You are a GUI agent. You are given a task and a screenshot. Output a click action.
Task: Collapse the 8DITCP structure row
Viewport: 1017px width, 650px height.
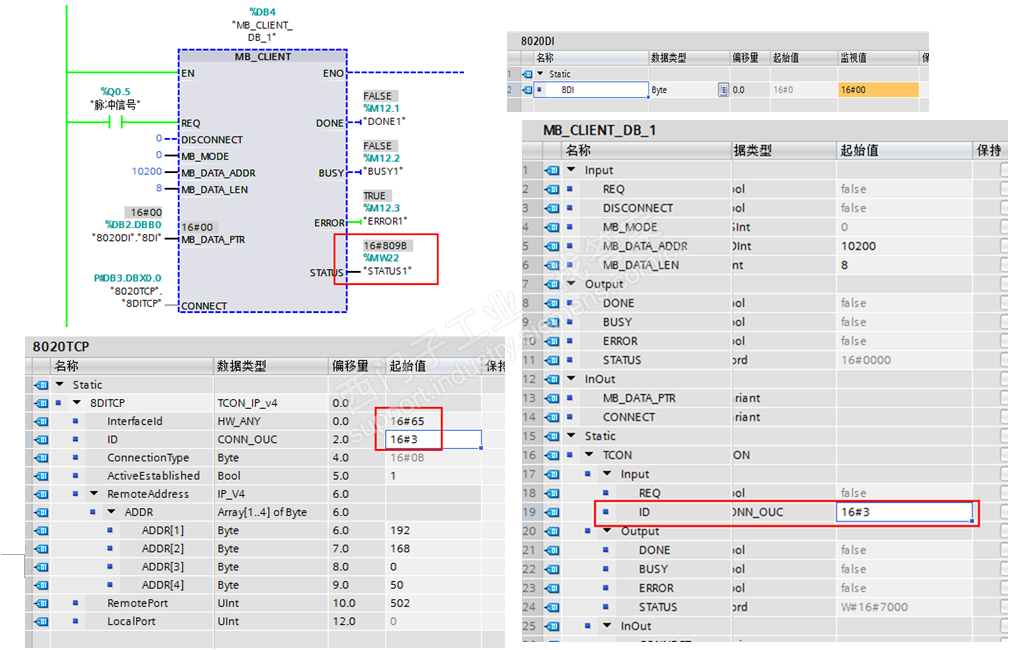pyautogui.click(x=77, y=403)
